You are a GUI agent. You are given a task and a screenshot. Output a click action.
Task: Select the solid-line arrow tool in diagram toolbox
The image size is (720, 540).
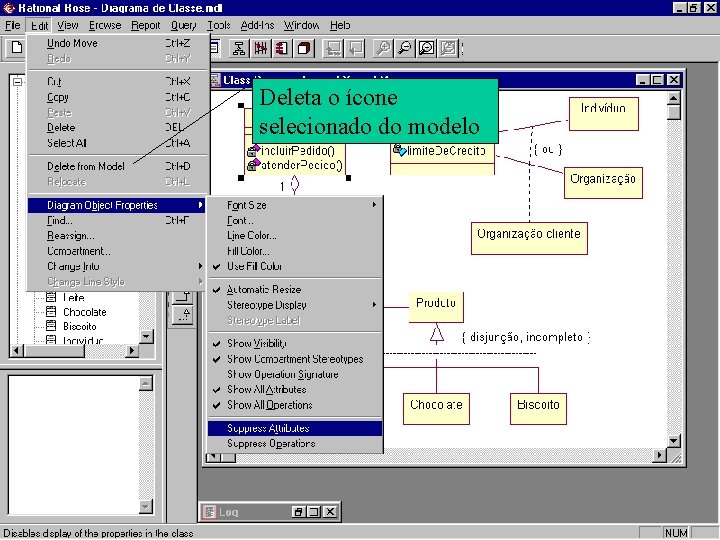click(183, 297)
